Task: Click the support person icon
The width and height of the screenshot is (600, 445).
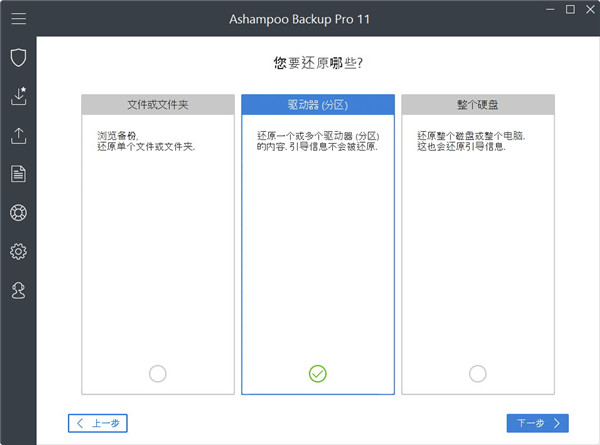Action: (x=18, y=290)
